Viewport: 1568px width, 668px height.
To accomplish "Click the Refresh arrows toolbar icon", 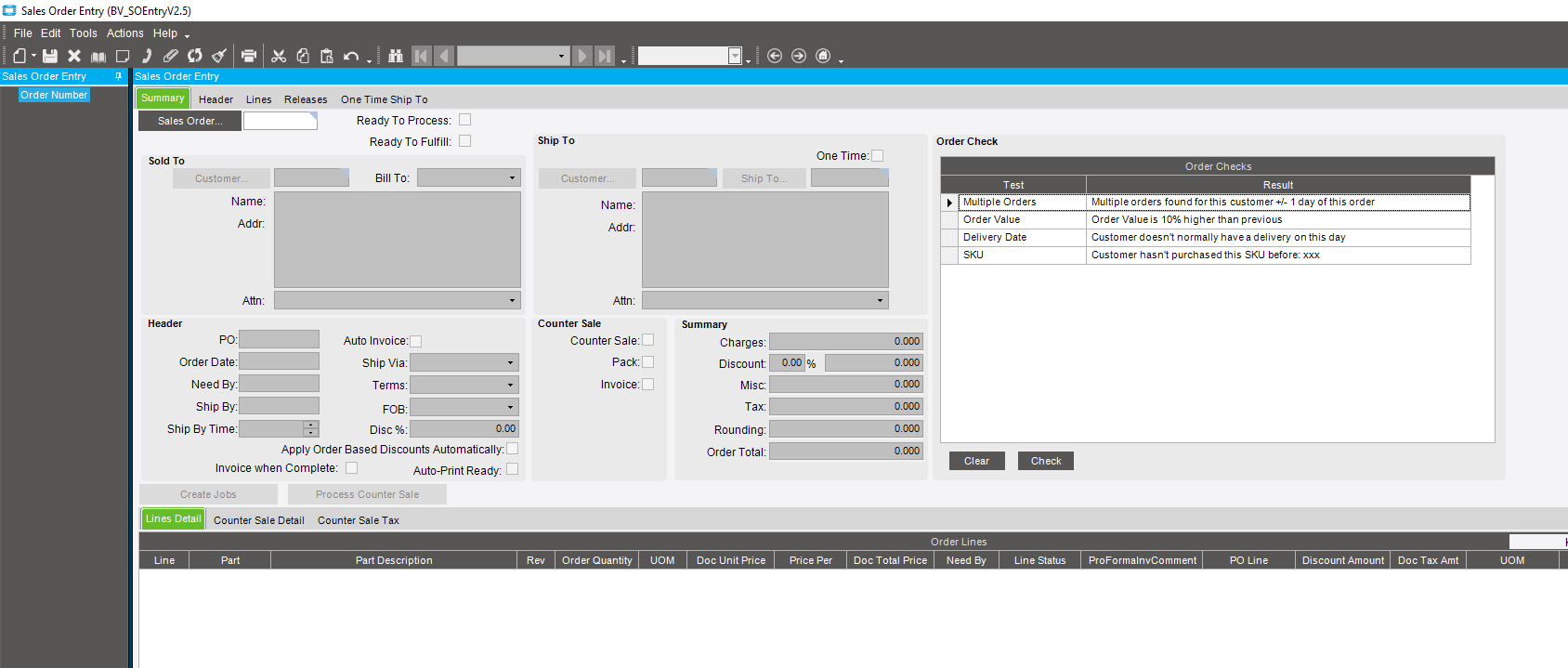I will coord(195,56).
